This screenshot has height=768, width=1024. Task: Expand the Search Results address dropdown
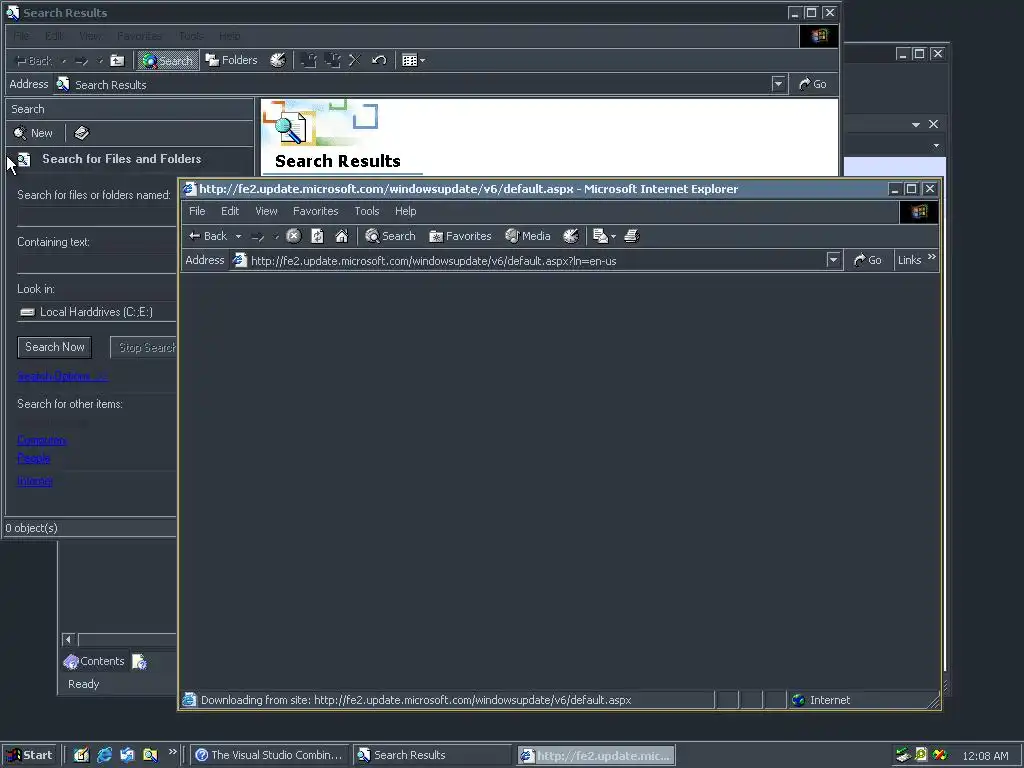pyautogui.click(x=778, y=84)
